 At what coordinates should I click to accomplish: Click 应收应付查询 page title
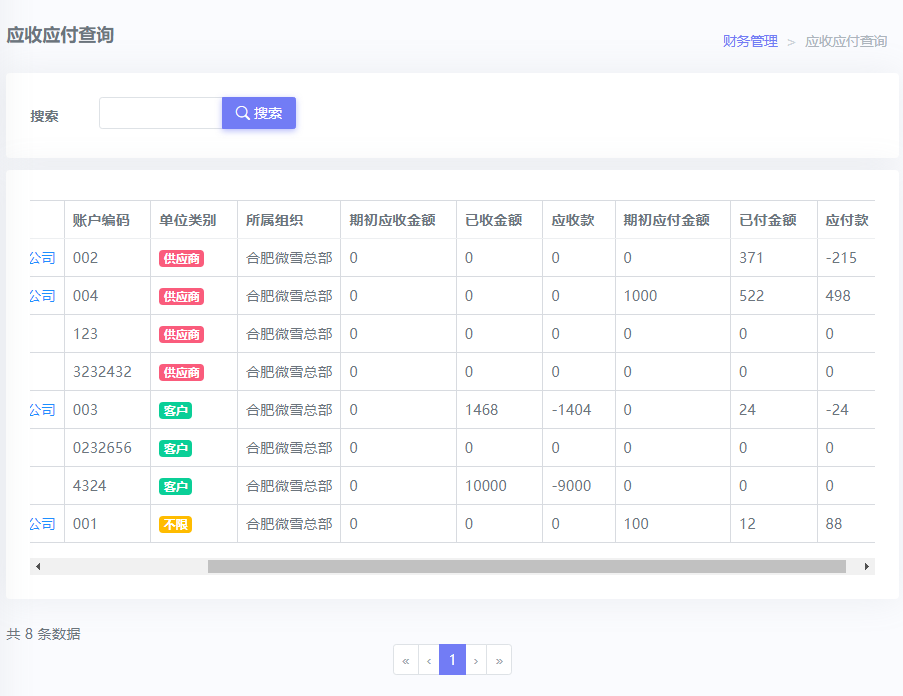click(60, 35)
